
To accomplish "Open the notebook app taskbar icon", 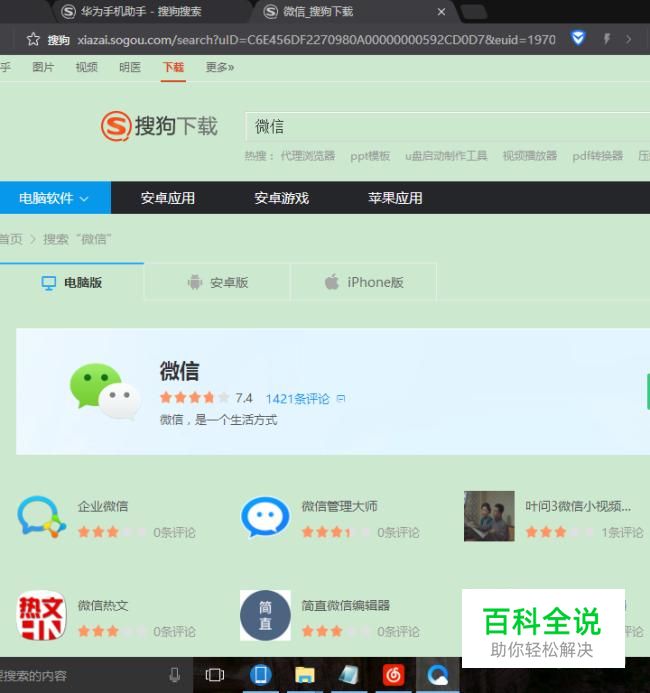I will 349,675.
